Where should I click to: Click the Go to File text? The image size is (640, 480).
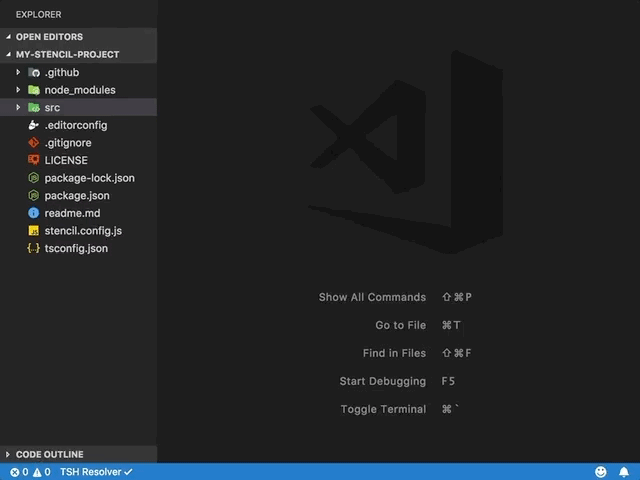tap(401, 325)
